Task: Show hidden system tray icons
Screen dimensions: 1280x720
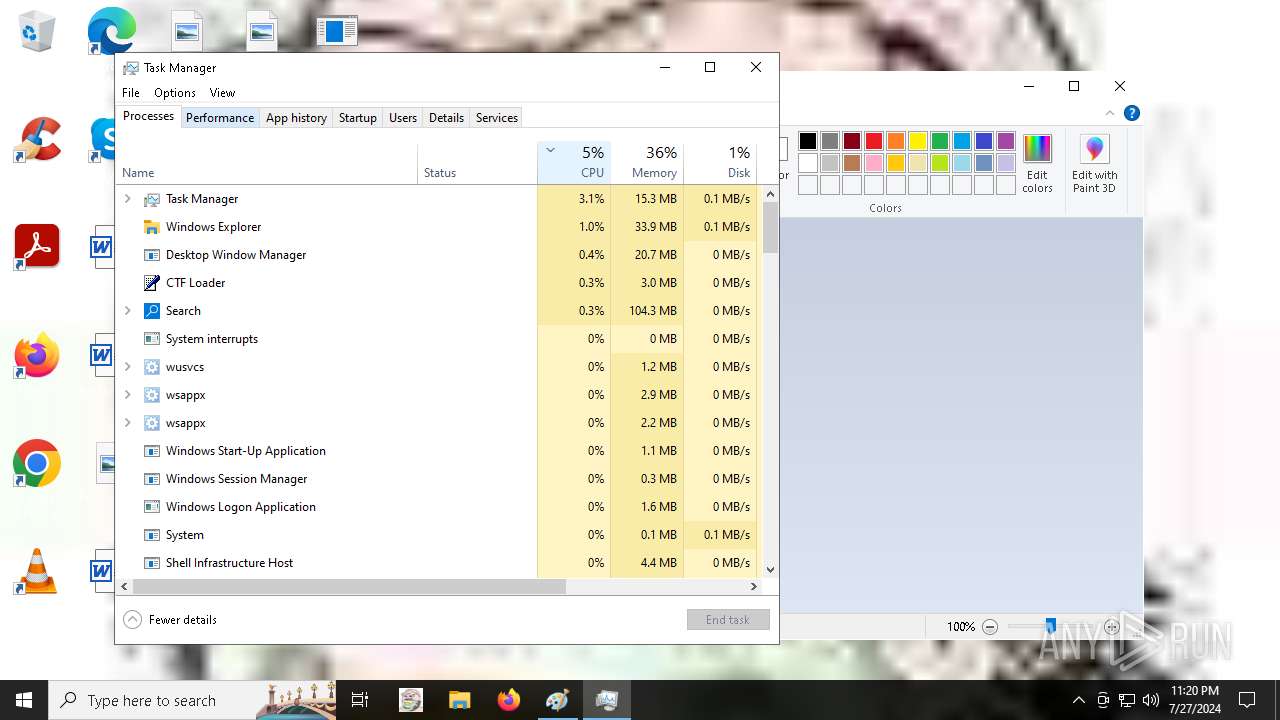Action: pos(1078,700)
